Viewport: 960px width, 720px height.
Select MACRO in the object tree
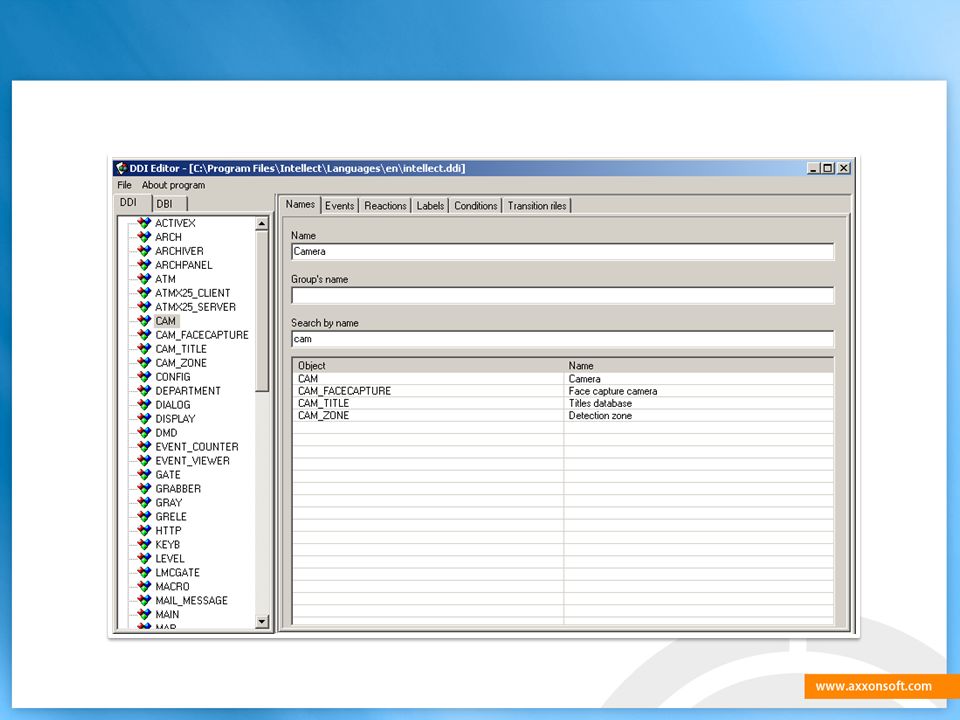click(x=172, y=587)
